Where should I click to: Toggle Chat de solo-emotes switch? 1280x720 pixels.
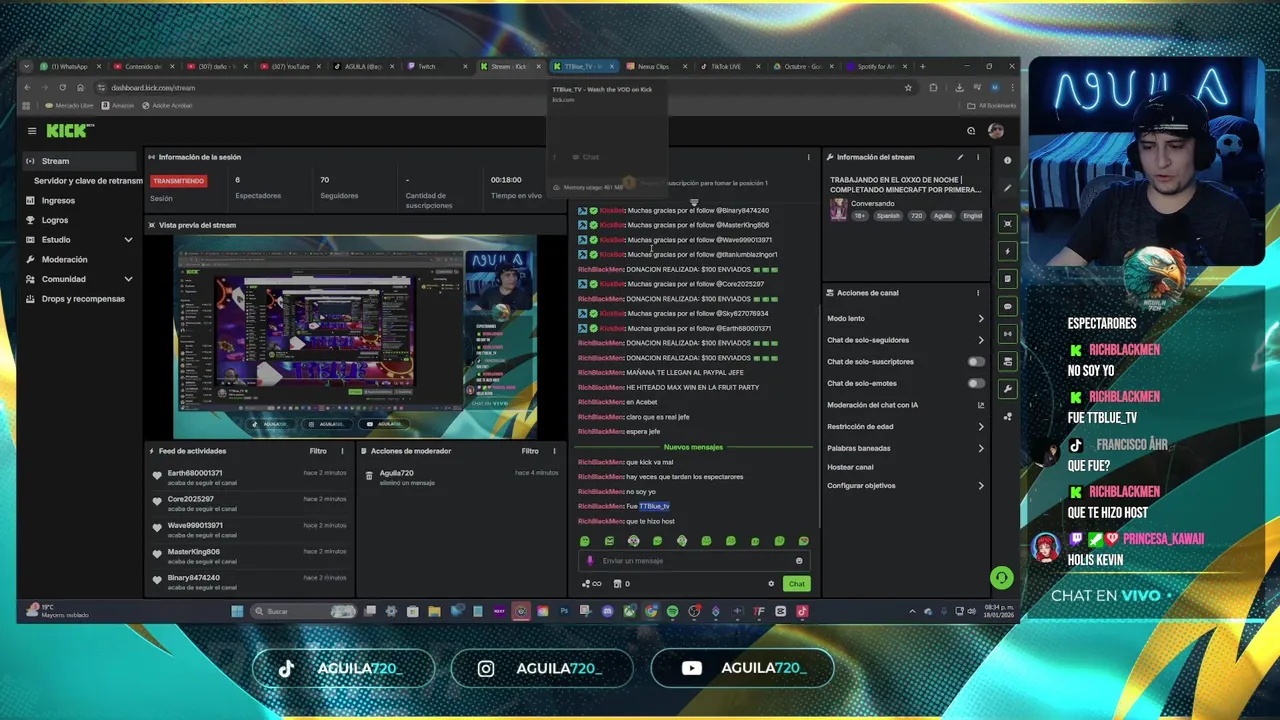(x=976, y=383)
